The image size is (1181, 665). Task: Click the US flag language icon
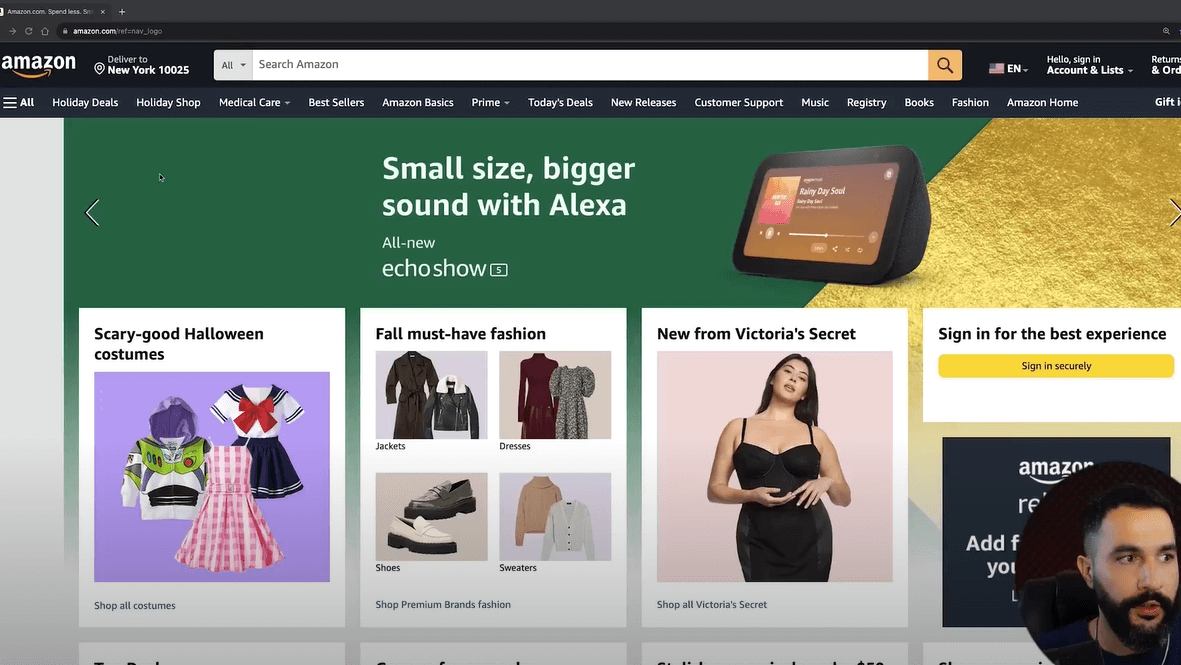pyautogui.click(x=996, y=69)
